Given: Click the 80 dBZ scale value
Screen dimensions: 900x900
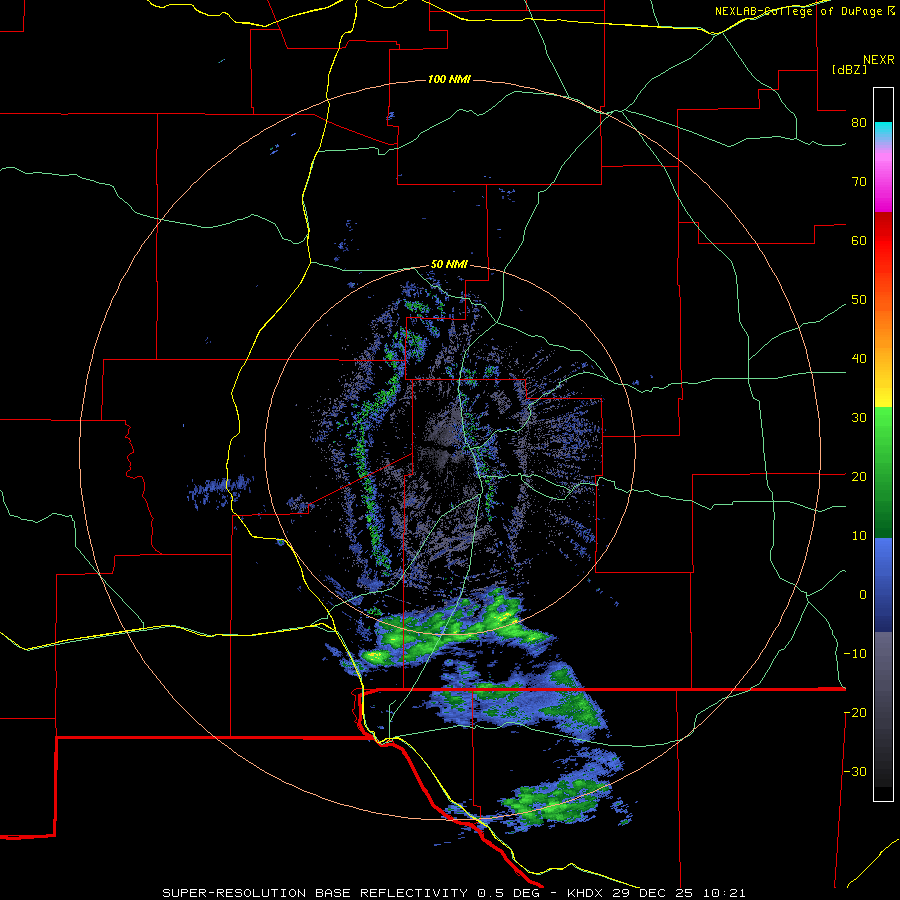Looking at the screenshot, I should (x=859, y=123).
